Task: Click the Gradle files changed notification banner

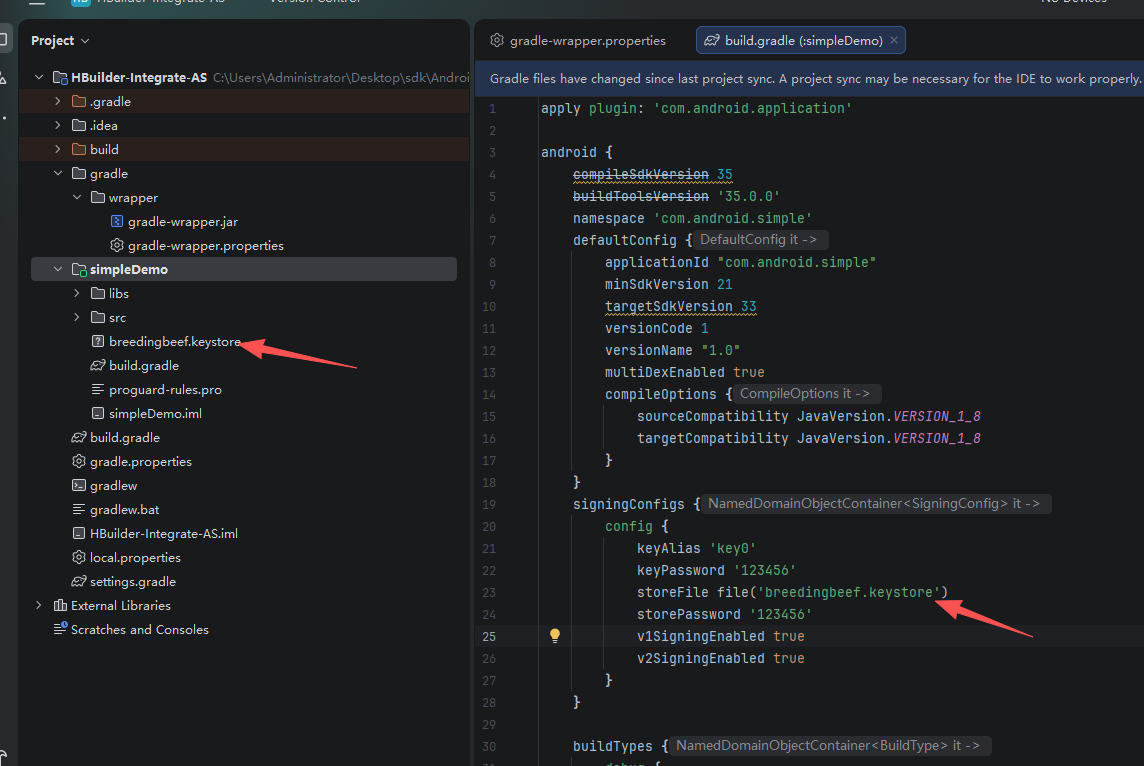Action: tap(809, 79)
